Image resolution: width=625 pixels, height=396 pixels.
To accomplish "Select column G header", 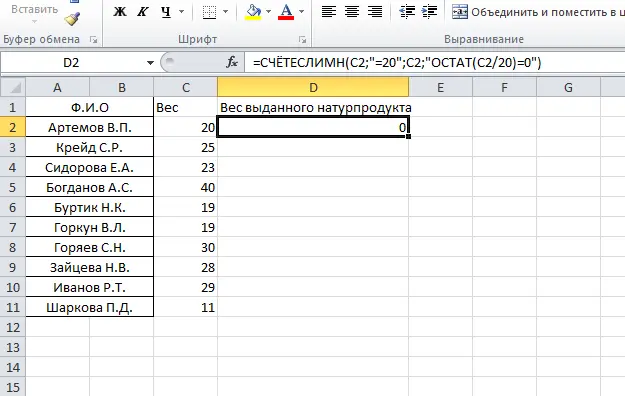I will (568, 87).
